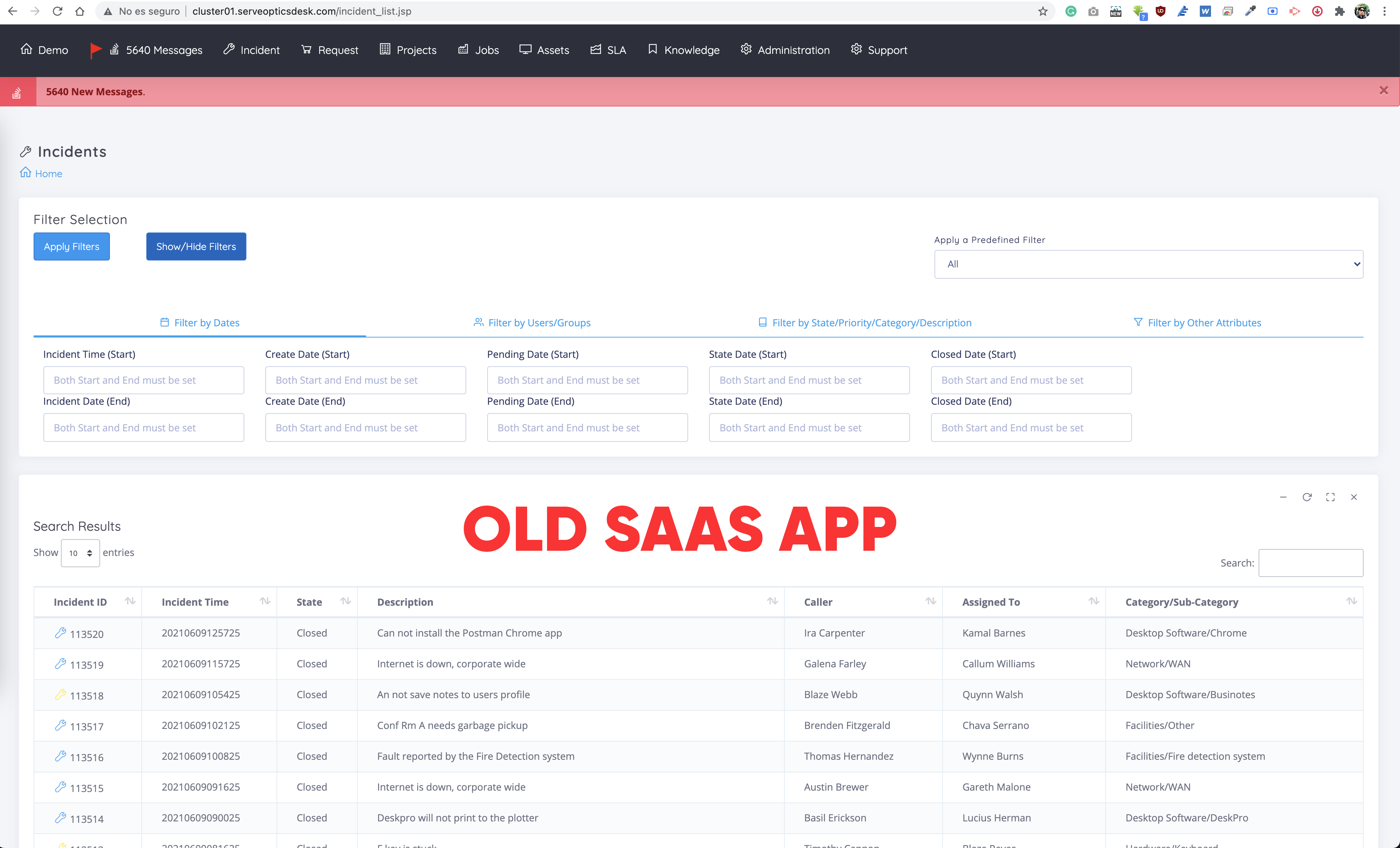The image size is (1400, 848).
Task: Collapse Search Results panel with minus icon
Action: (x=1283, y=497)
